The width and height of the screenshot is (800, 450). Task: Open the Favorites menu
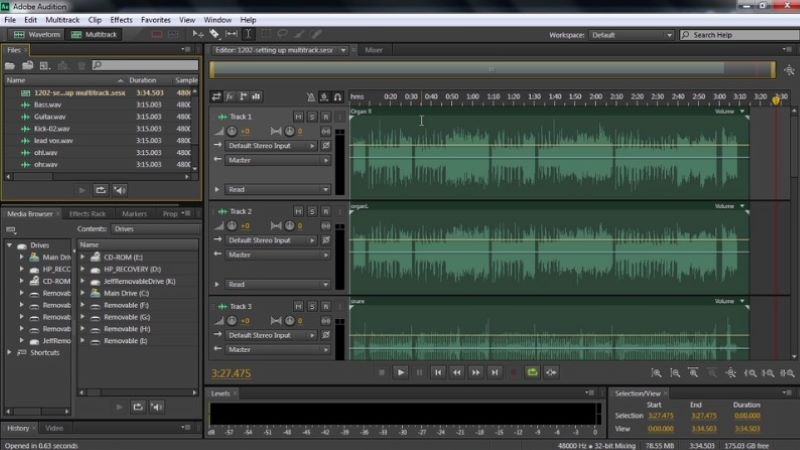pyautogui.click(x=156, y=20)
